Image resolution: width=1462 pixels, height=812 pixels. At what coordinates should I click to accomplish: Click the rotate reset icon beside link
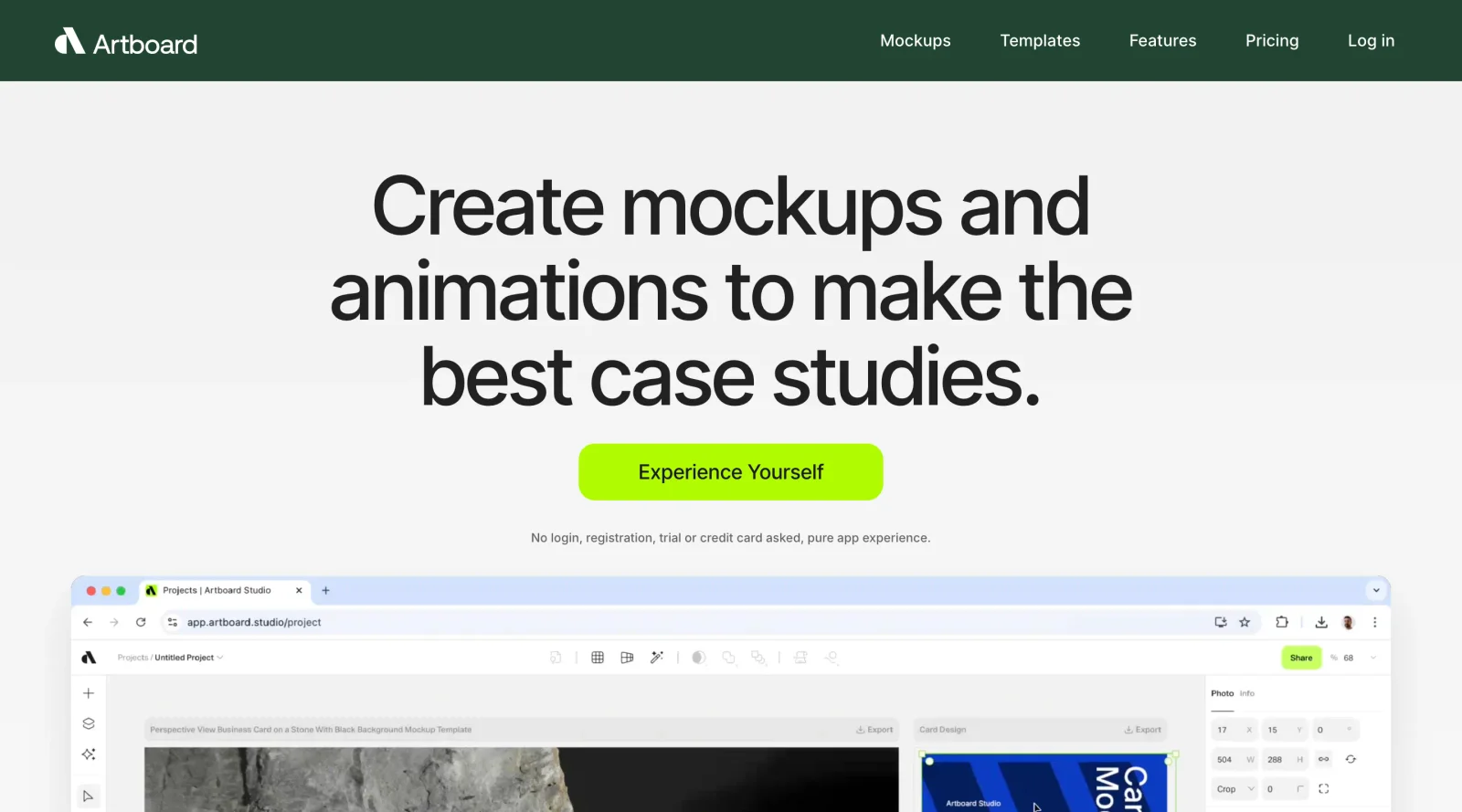1351,759
